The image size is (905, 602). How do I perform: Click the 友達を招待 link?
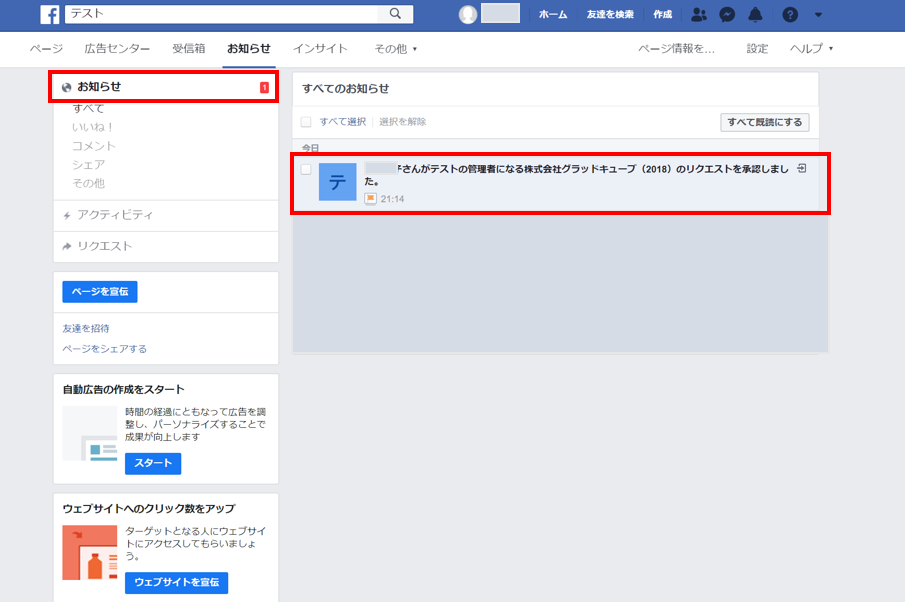coord(86,328)
